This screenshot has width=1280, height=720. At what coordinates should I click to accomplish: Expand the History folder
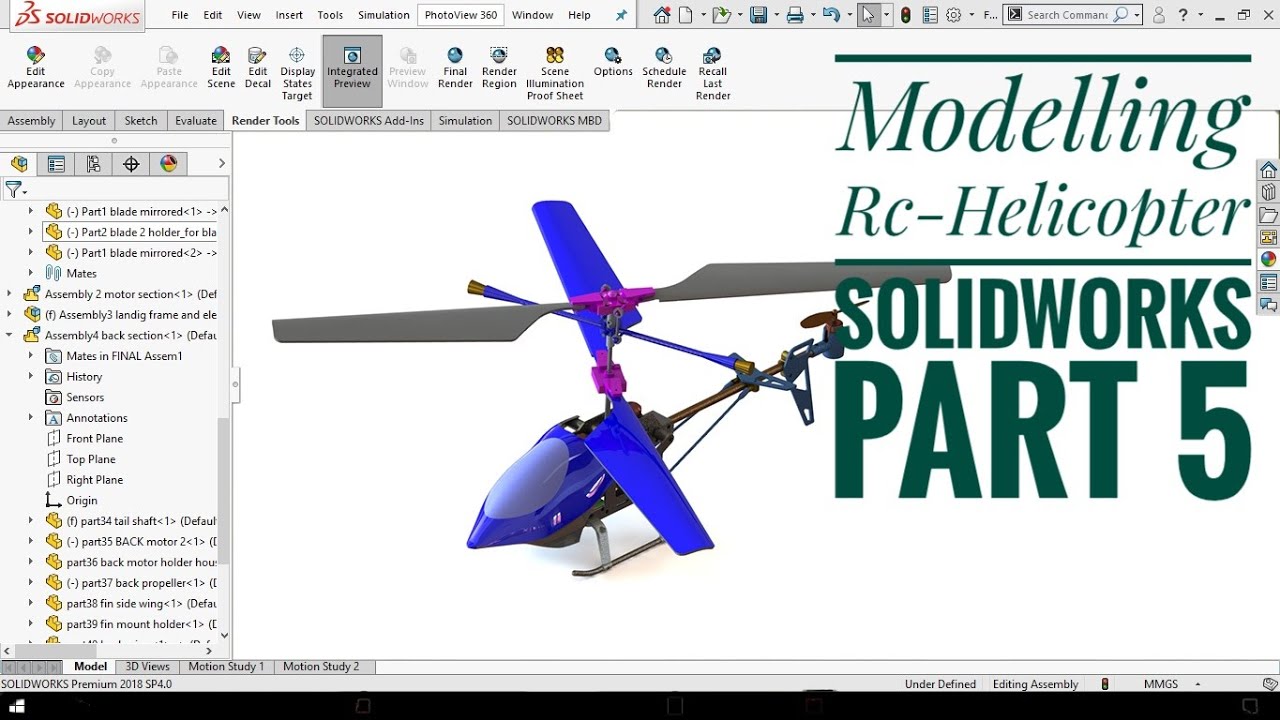pyautogui.click(x=31, y=377)
